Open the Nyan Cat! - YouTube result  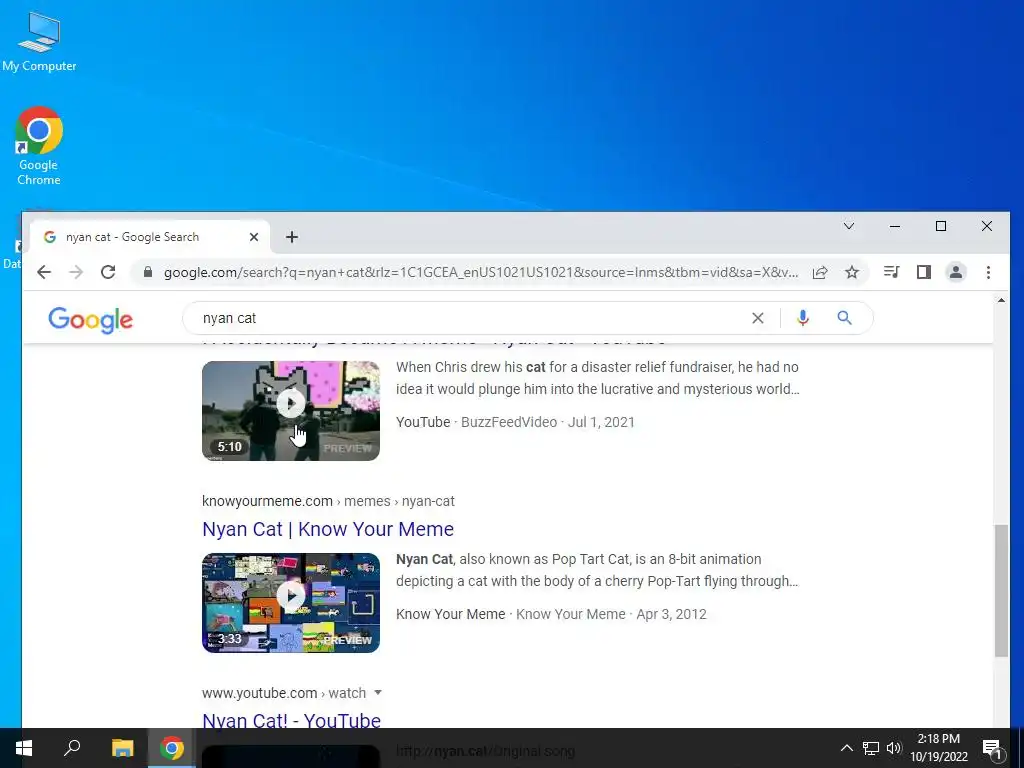(291, 720)
